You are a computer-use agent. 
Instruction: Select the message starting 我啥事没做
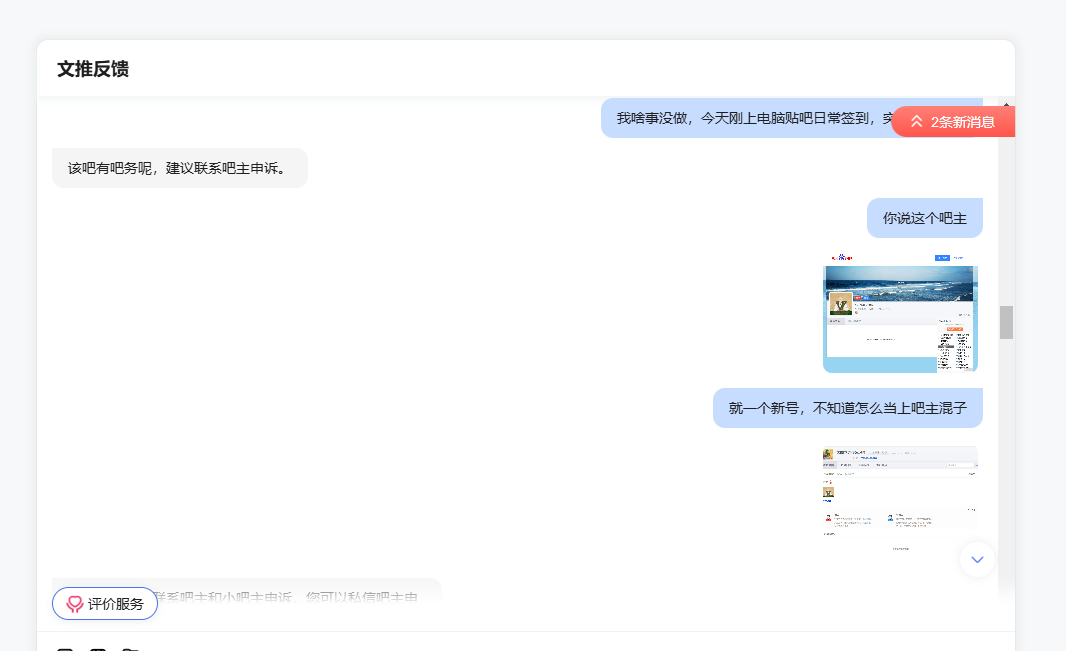[x=755, y=118]
